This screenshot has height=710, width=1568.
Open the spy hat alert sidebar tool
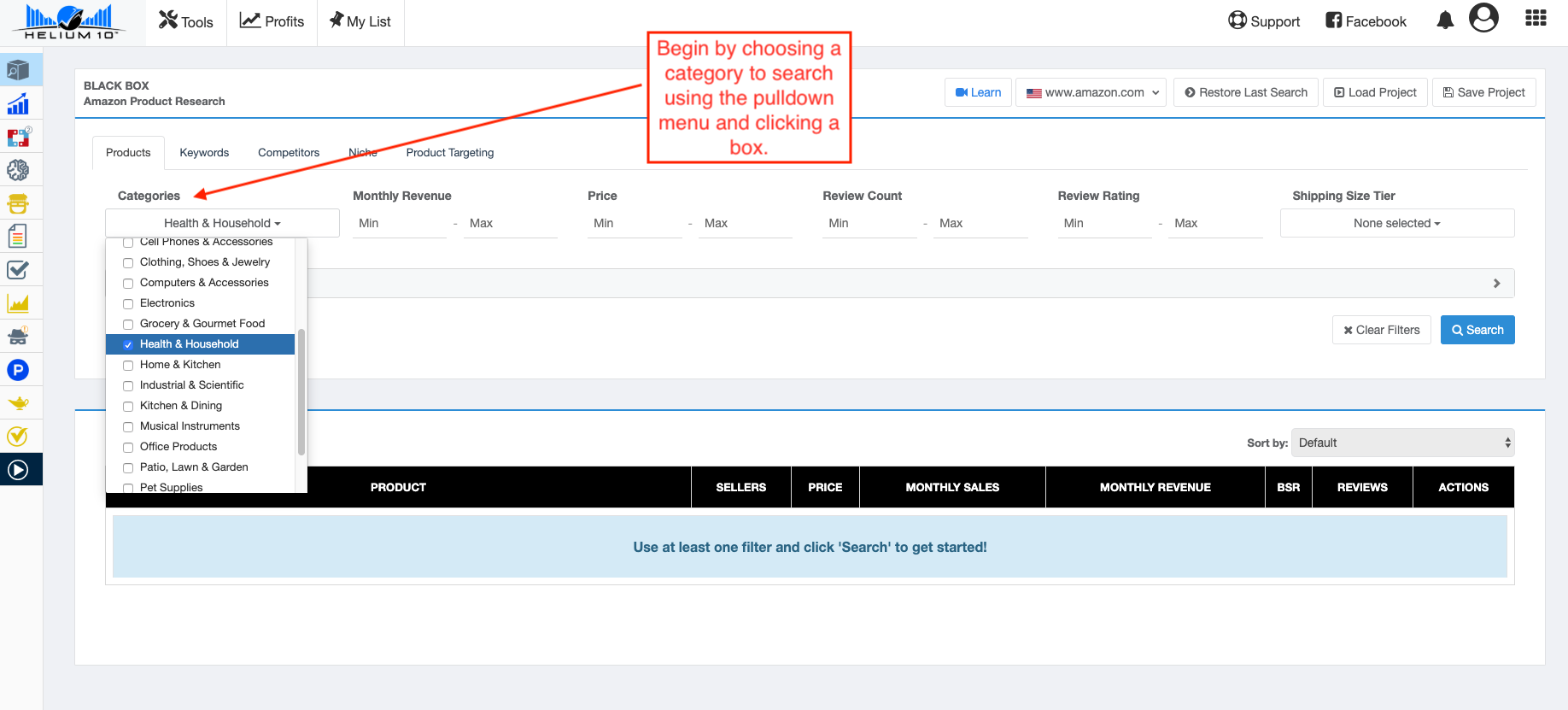[x=18, y=337]
